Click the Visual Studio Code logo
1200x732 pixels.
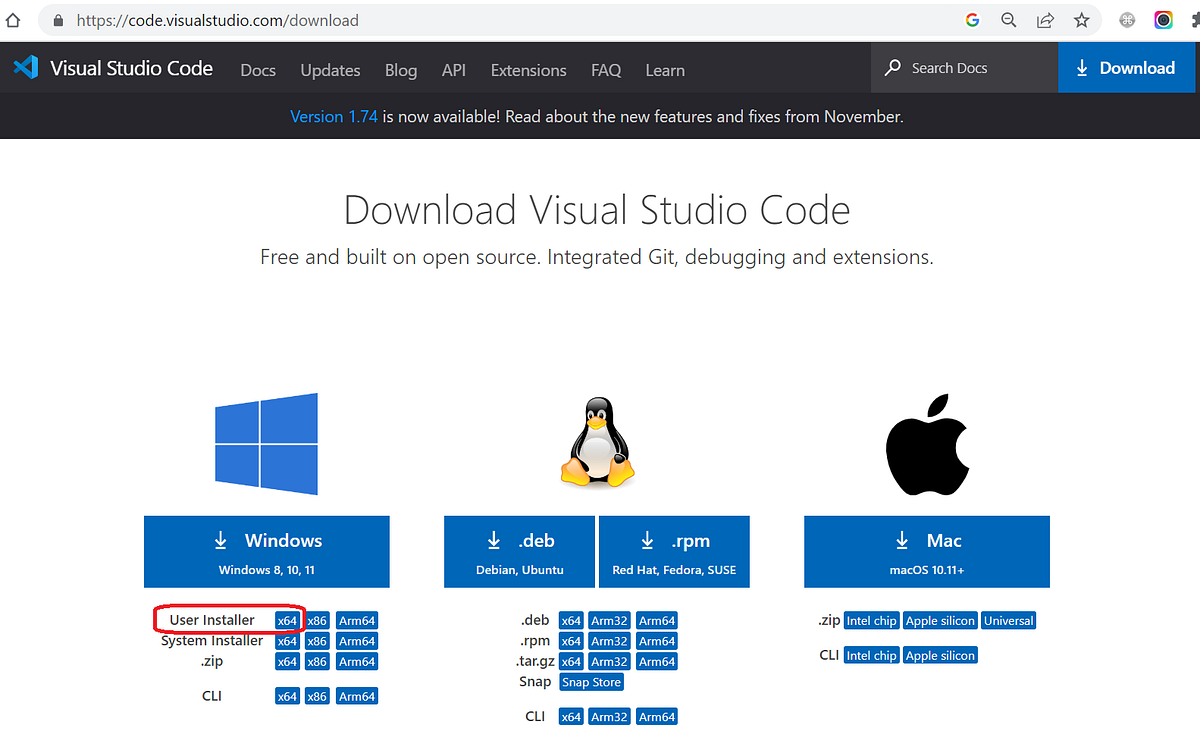tap(25, 67)
